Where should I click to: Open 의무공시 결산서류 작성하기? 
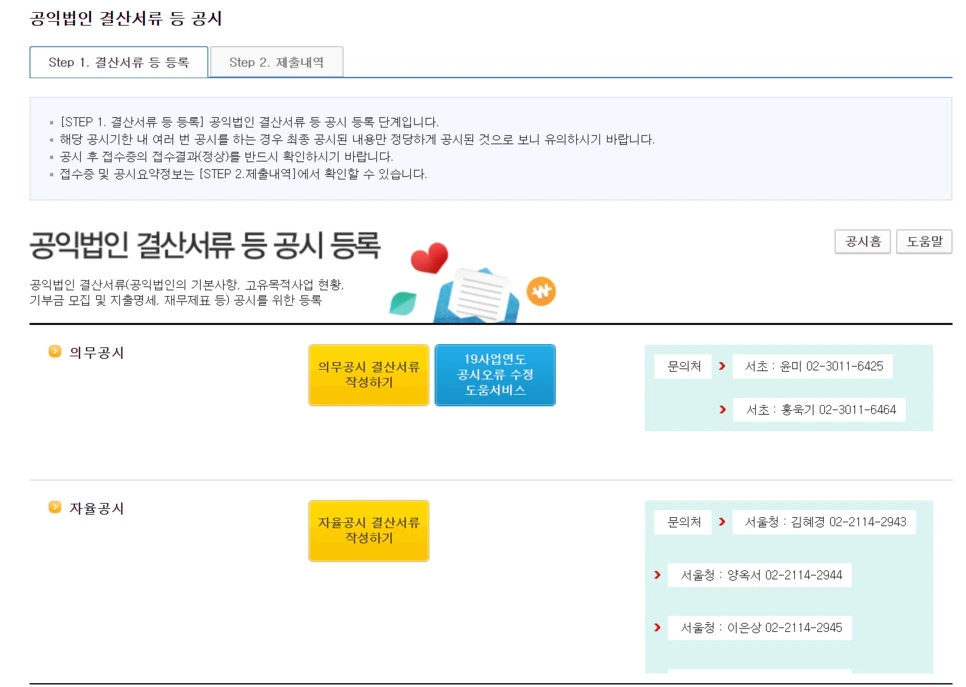[x=369, y=374]
